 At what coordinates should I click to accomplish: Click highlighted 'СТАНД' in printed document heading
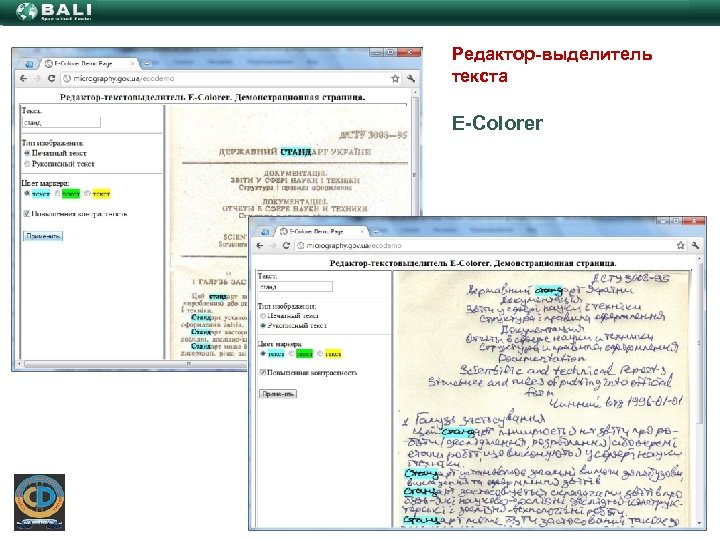pos(296,152)
